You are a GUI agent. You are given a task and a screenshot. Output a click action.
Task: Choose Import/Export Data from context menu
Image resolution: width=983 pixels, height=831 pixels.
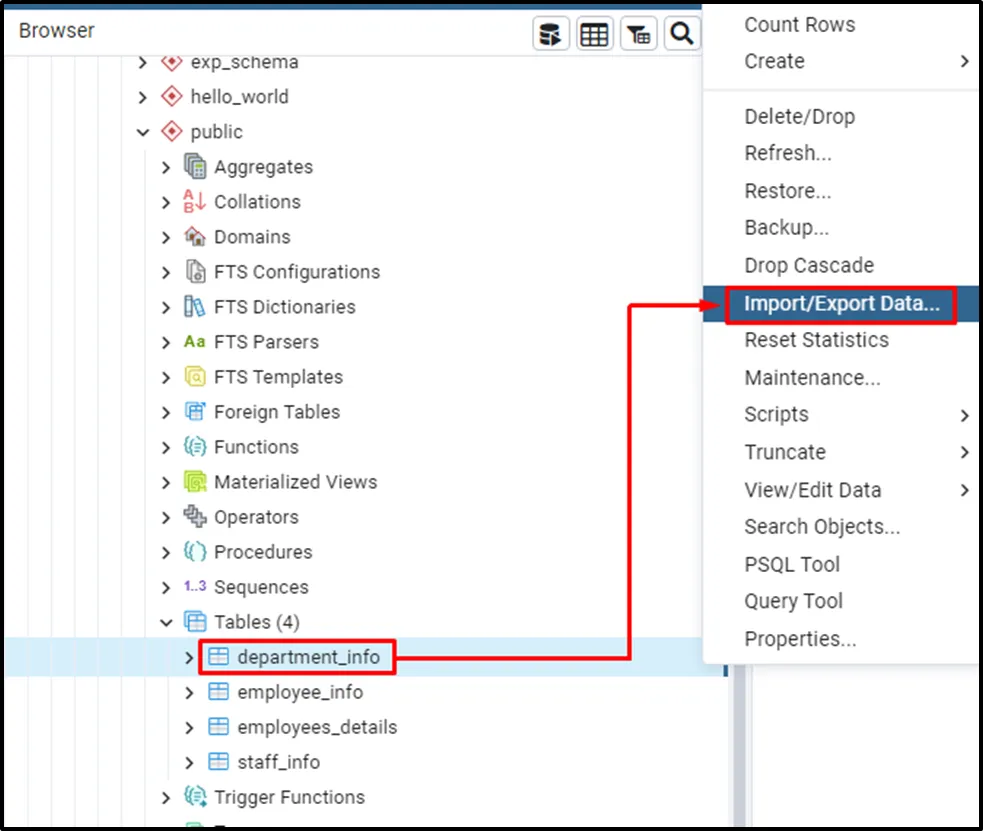point(841,304)
